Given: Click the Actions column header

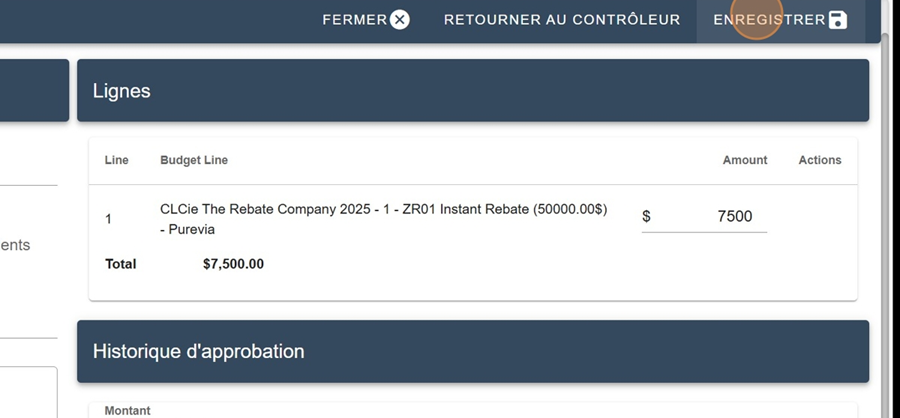Looking at the screenshot, I should 820,160.
